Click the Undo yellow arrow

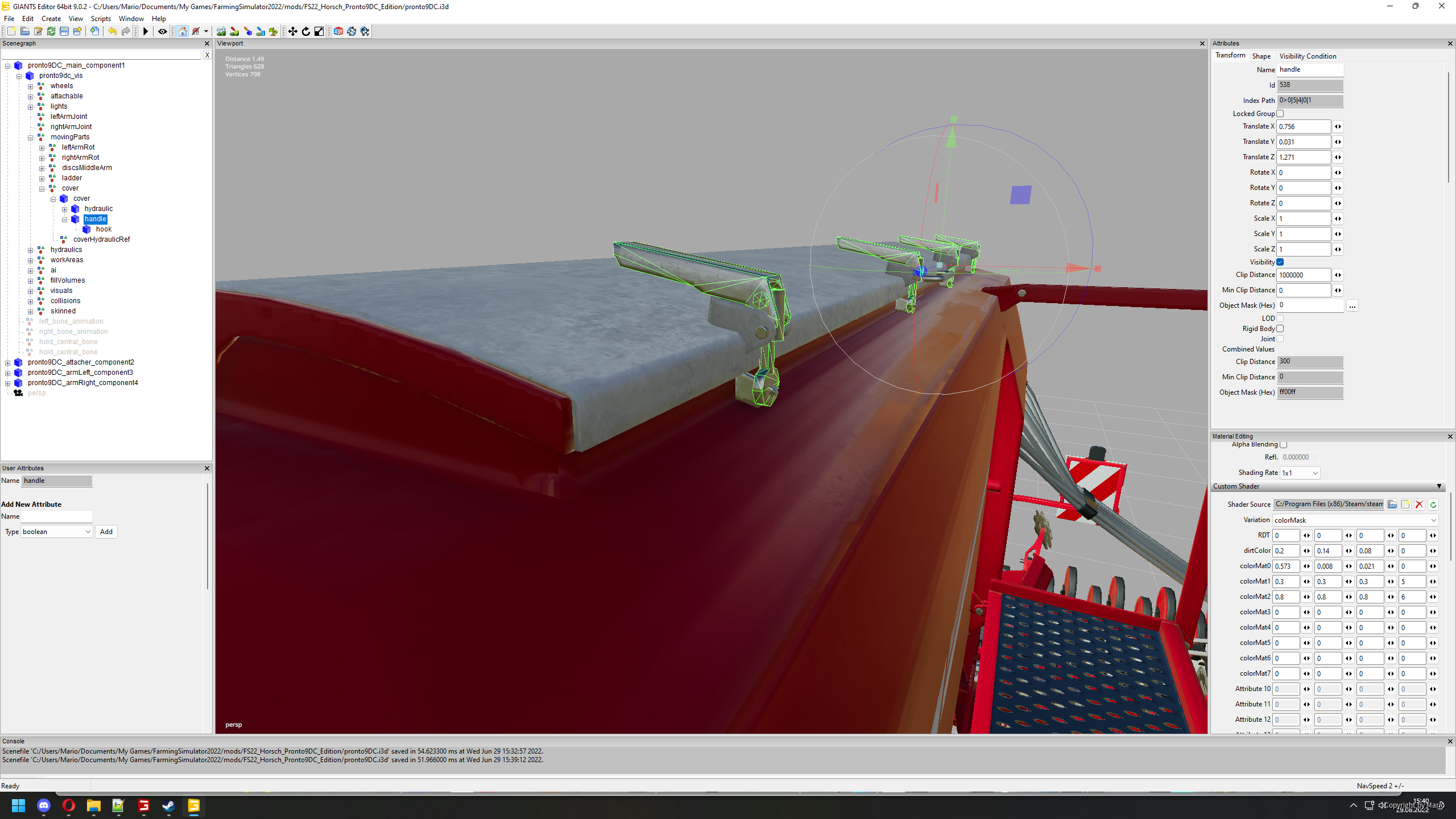113,31
